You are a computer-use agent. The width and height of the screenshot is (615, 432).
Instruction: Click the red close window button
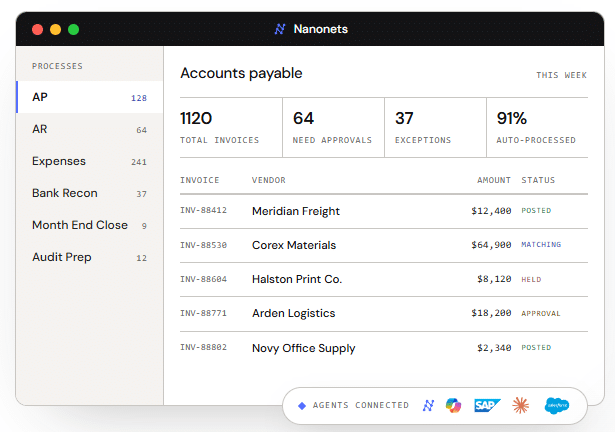tap(38, 29)
